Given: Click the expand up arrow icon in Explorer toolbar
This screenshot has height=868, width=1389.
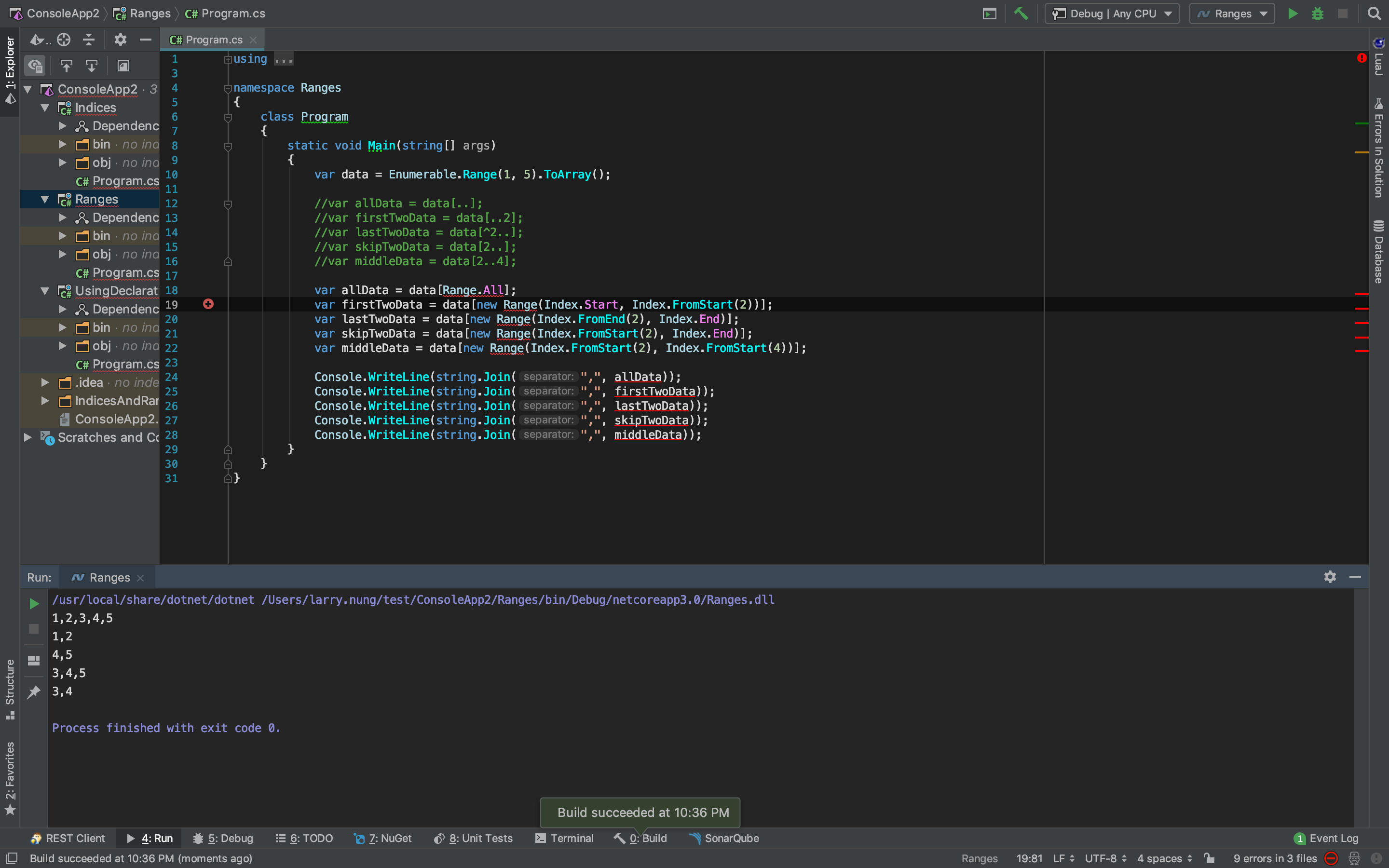Looking at the screenshot, I should (67, 66).
